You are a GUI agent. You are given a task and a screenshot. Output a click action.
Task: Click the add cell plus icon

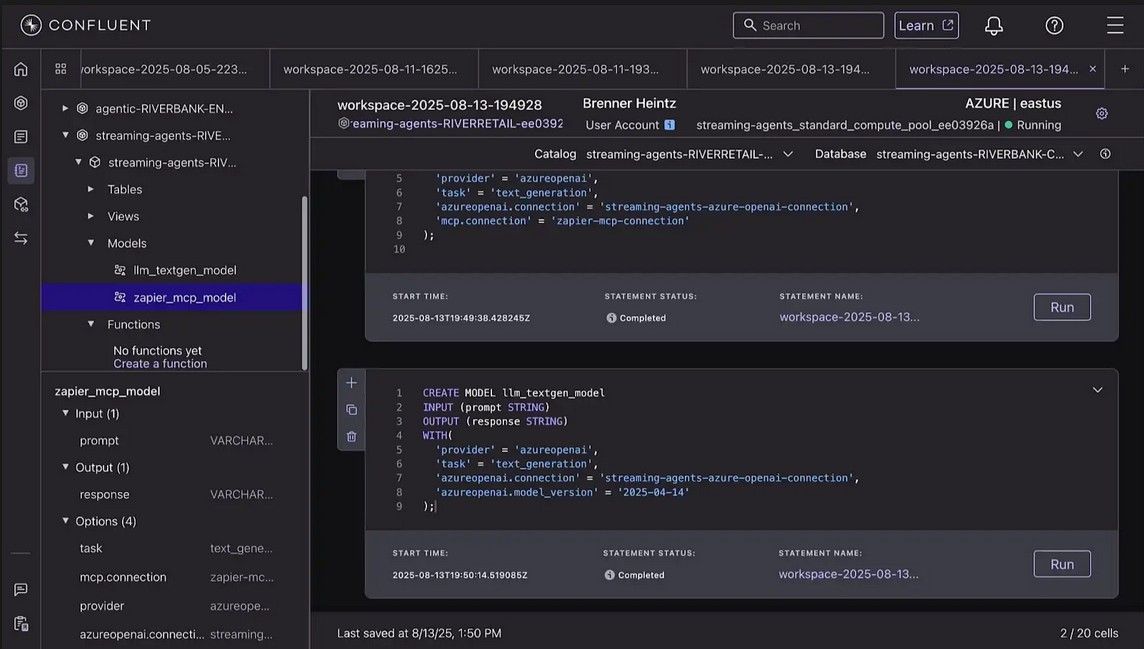click(x=351, y=383)
